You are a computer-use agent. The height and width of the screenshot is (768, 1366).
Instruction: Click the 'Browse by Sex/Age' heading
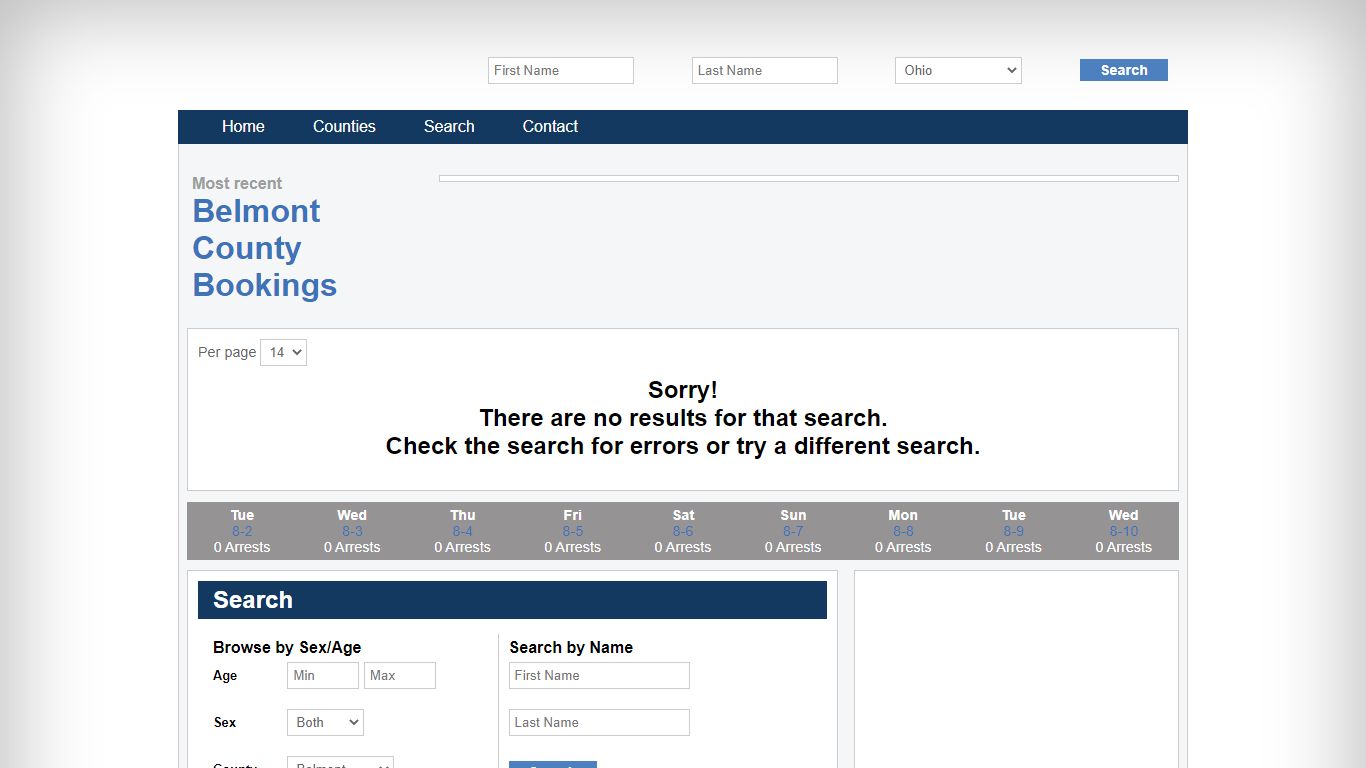click(x=287, y=647)
